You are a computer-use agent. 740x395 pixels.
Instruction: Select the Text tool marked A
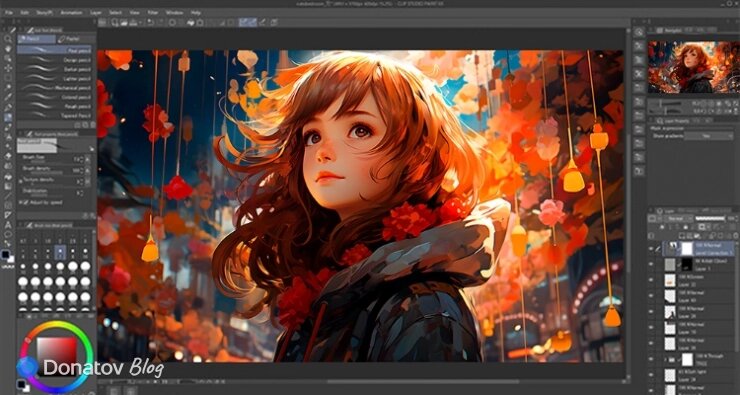pos(8,225)
